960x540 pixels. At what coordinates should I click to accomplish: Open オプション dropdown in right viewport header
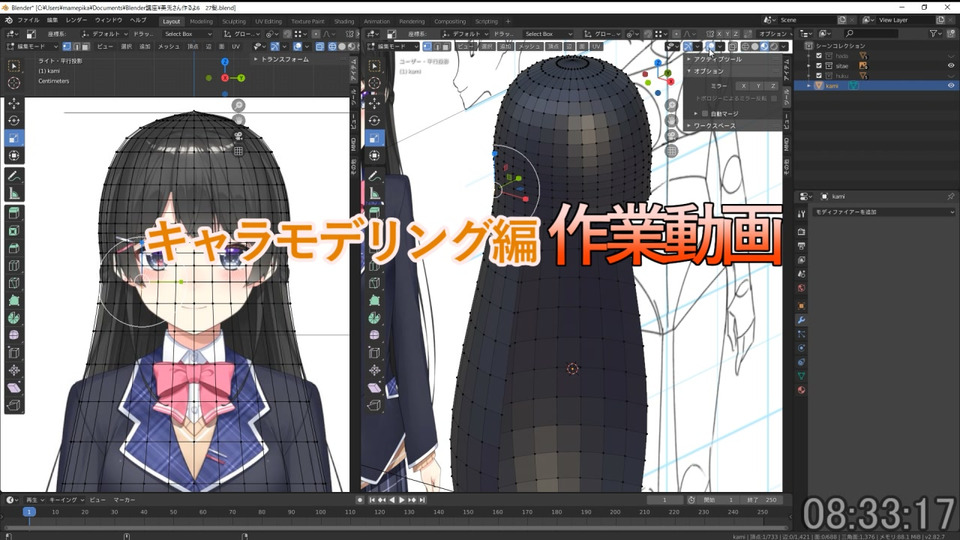[773, 34]
